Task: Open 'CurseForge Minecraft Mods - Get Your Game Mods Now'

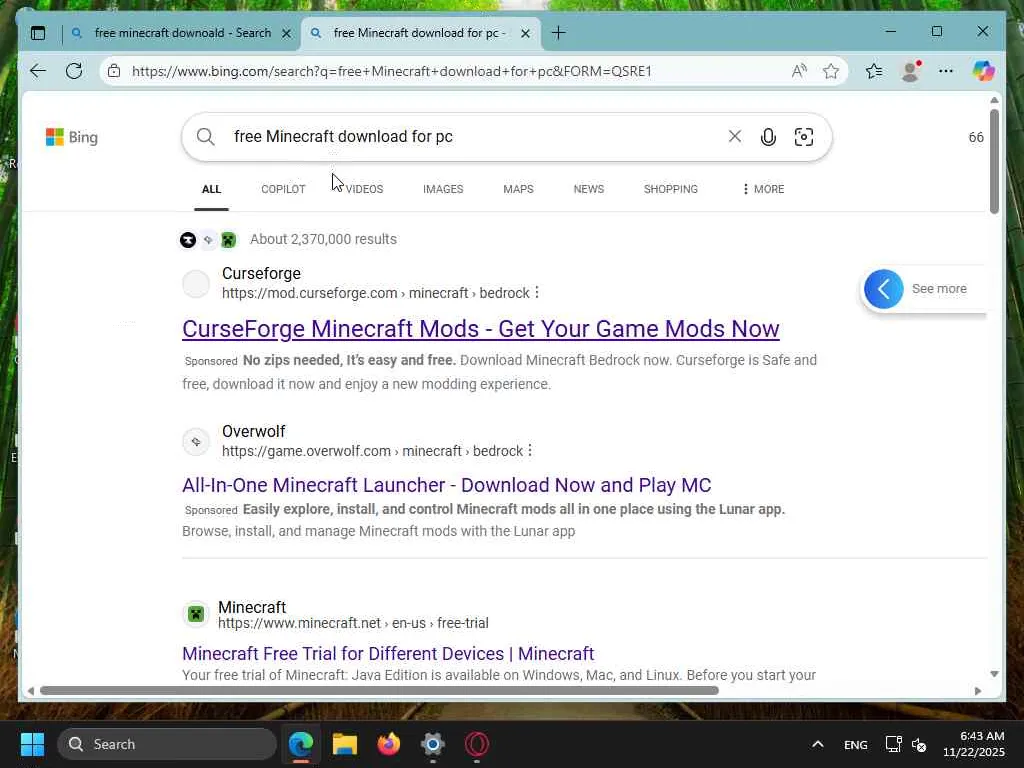Action: click(x=481, y=328)
